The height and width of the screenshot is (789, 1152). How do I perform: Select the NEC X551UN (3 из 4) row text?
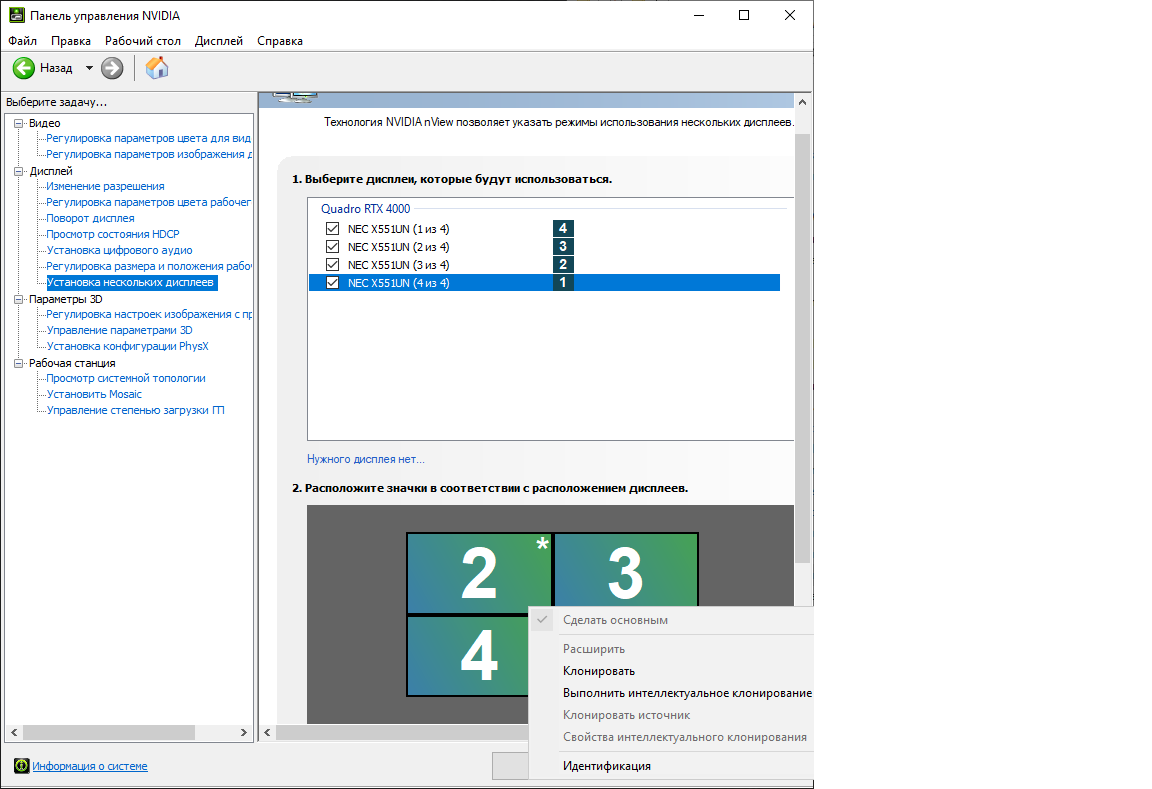pos(398,264)
